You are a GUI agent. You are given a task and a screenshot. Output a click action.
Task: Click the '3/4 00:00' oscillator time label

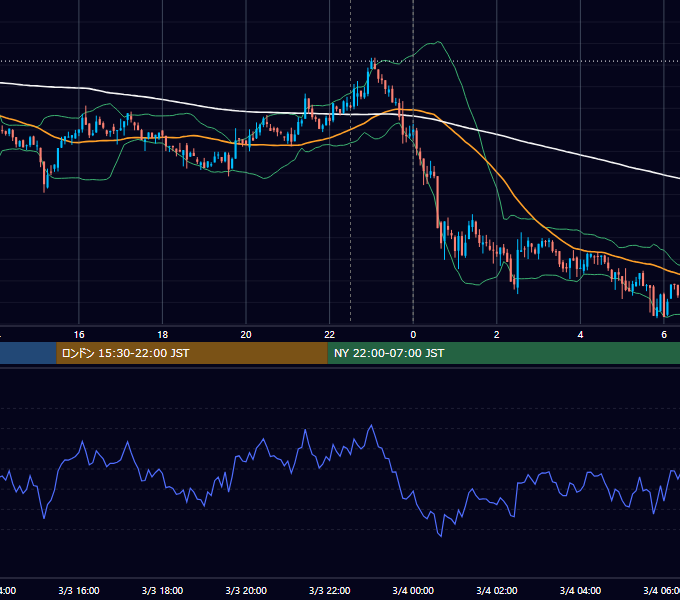(413, 591)
